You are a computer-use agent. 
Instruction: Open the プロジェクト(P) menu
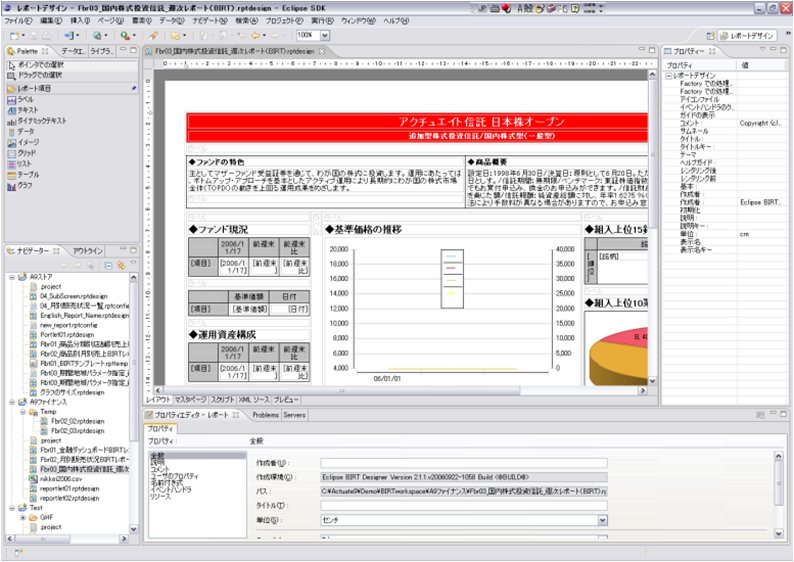point(284,21)
